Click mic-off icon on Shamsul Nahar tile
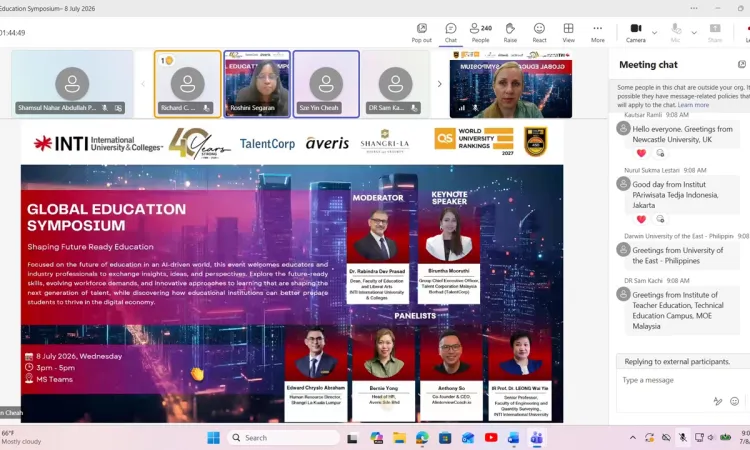 tap(105, 108)
